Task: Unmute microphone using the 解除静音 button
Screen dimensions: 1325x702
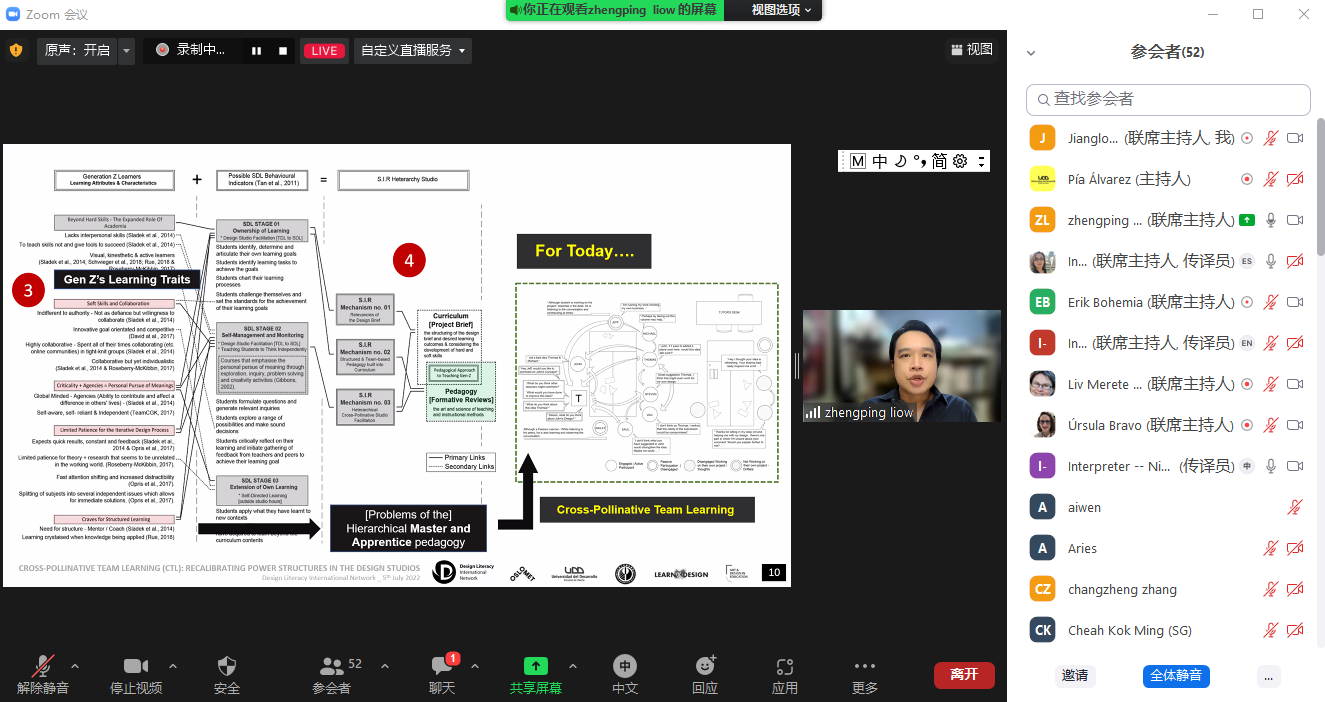Action: pyautogui.click(x=43, y=667)
